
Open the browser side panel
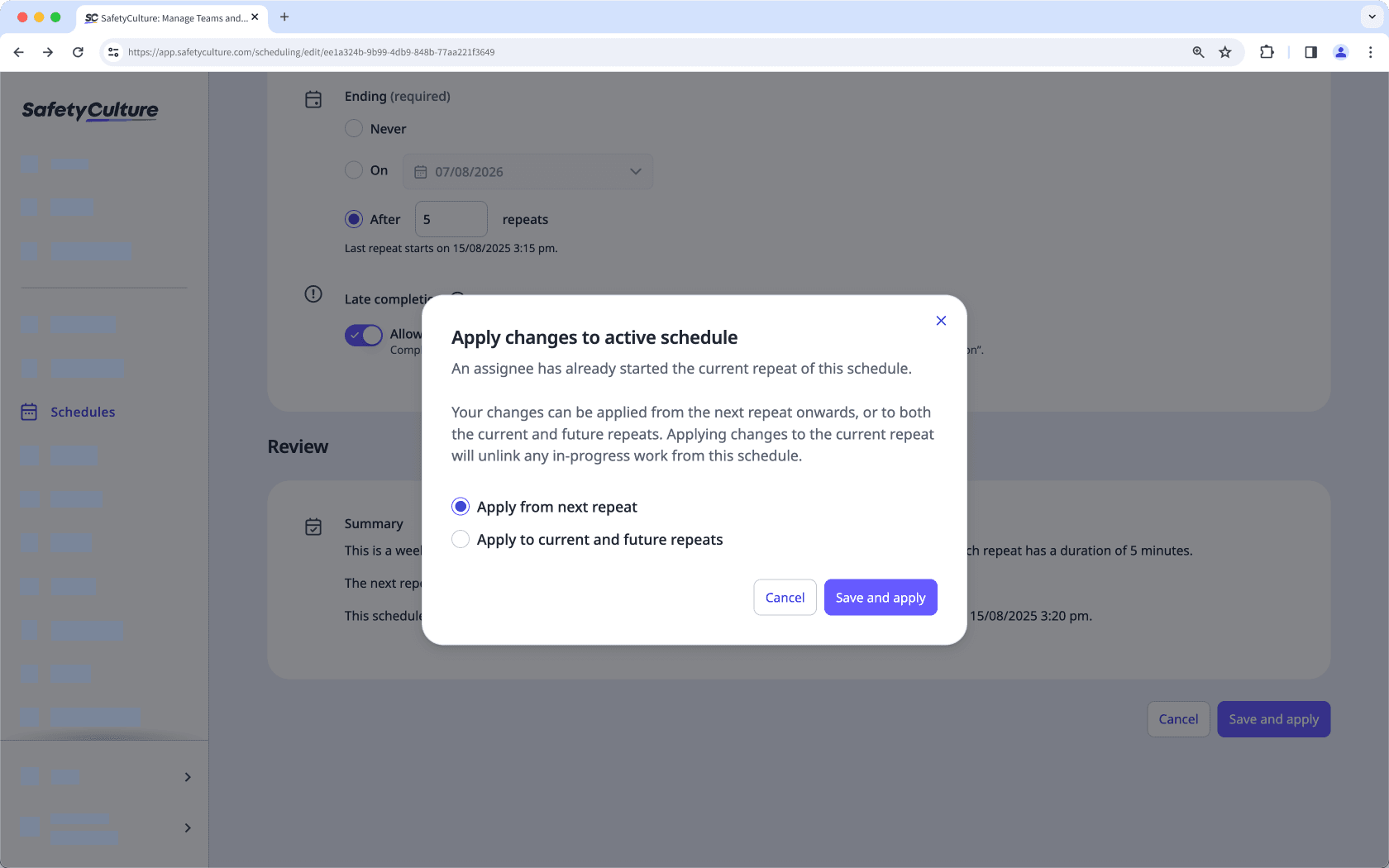click(1310, 52)
